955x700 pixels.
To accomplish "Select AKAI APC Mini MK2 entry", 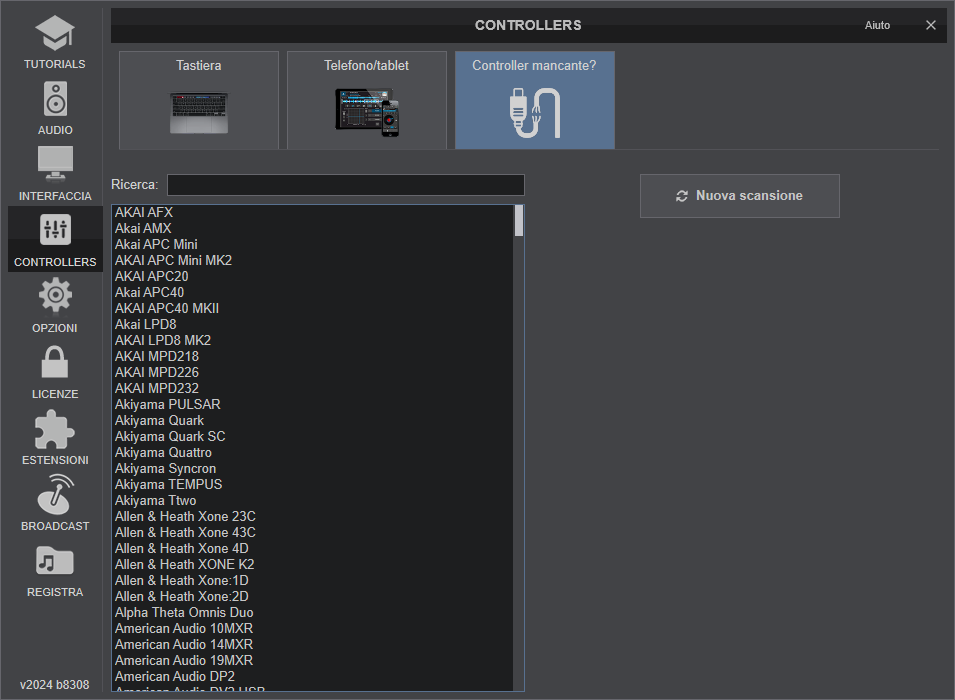I will [313, 260].
